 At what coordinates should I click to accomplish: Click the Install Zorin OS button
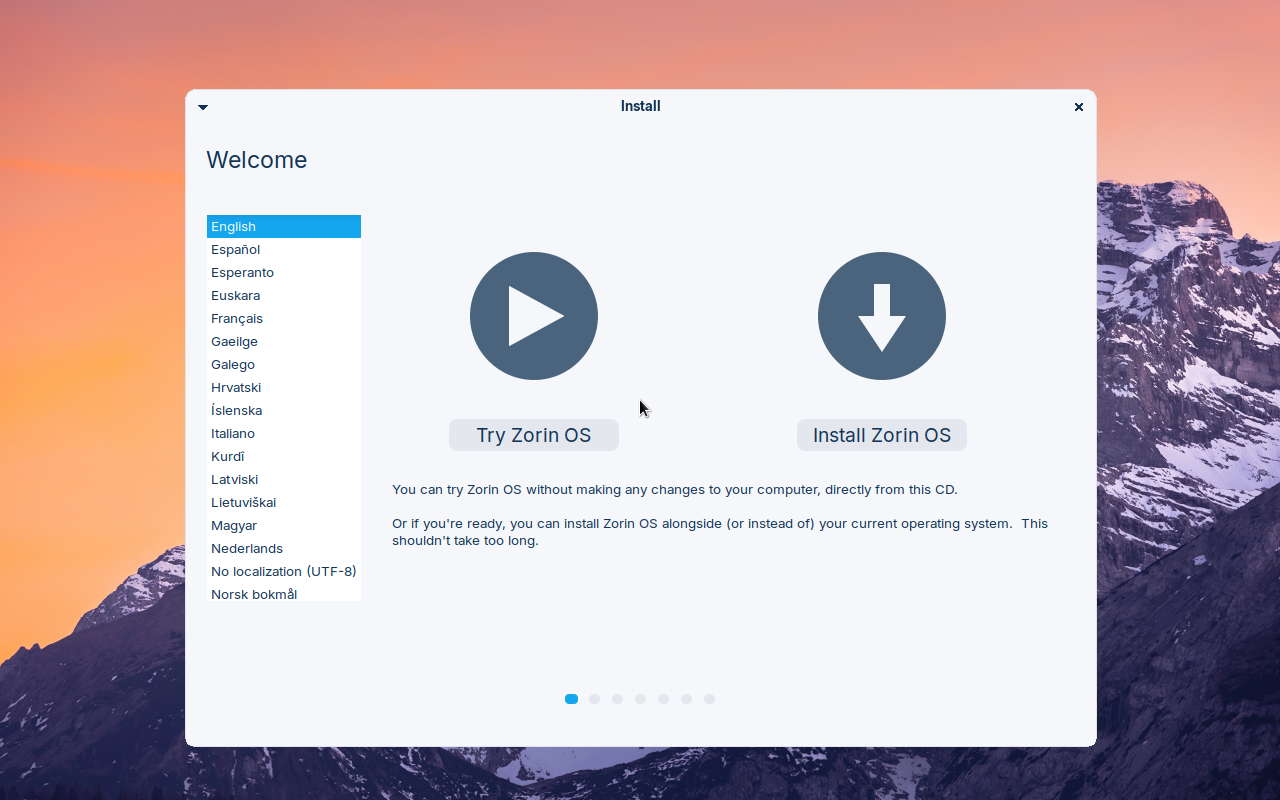pos(882,435)
